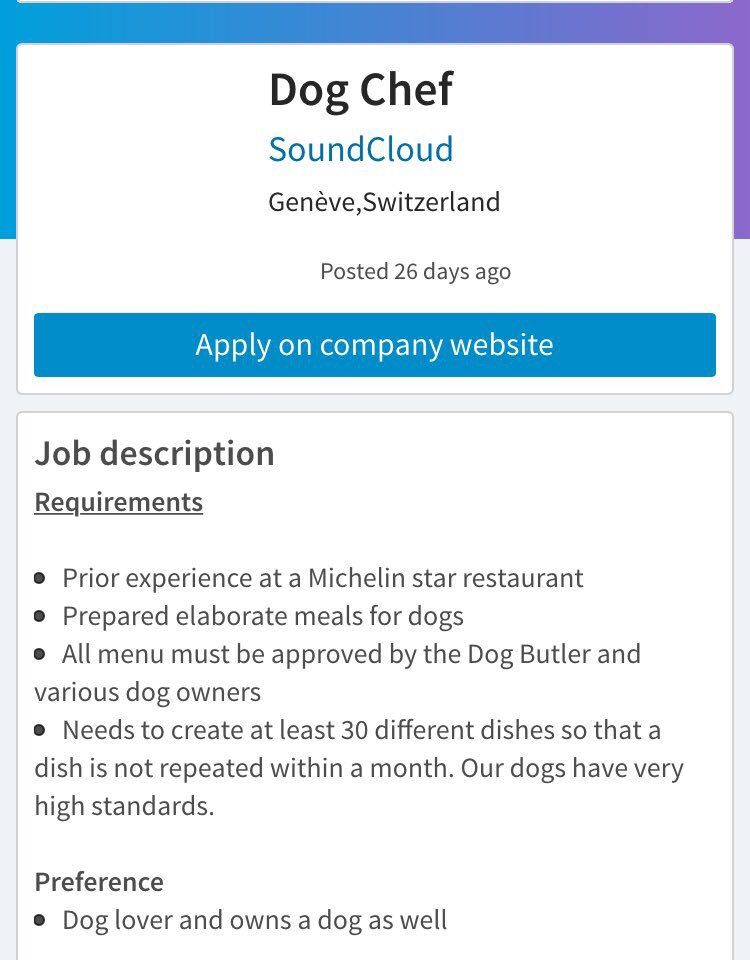Click the high standards sentence ending

(124, 806)
